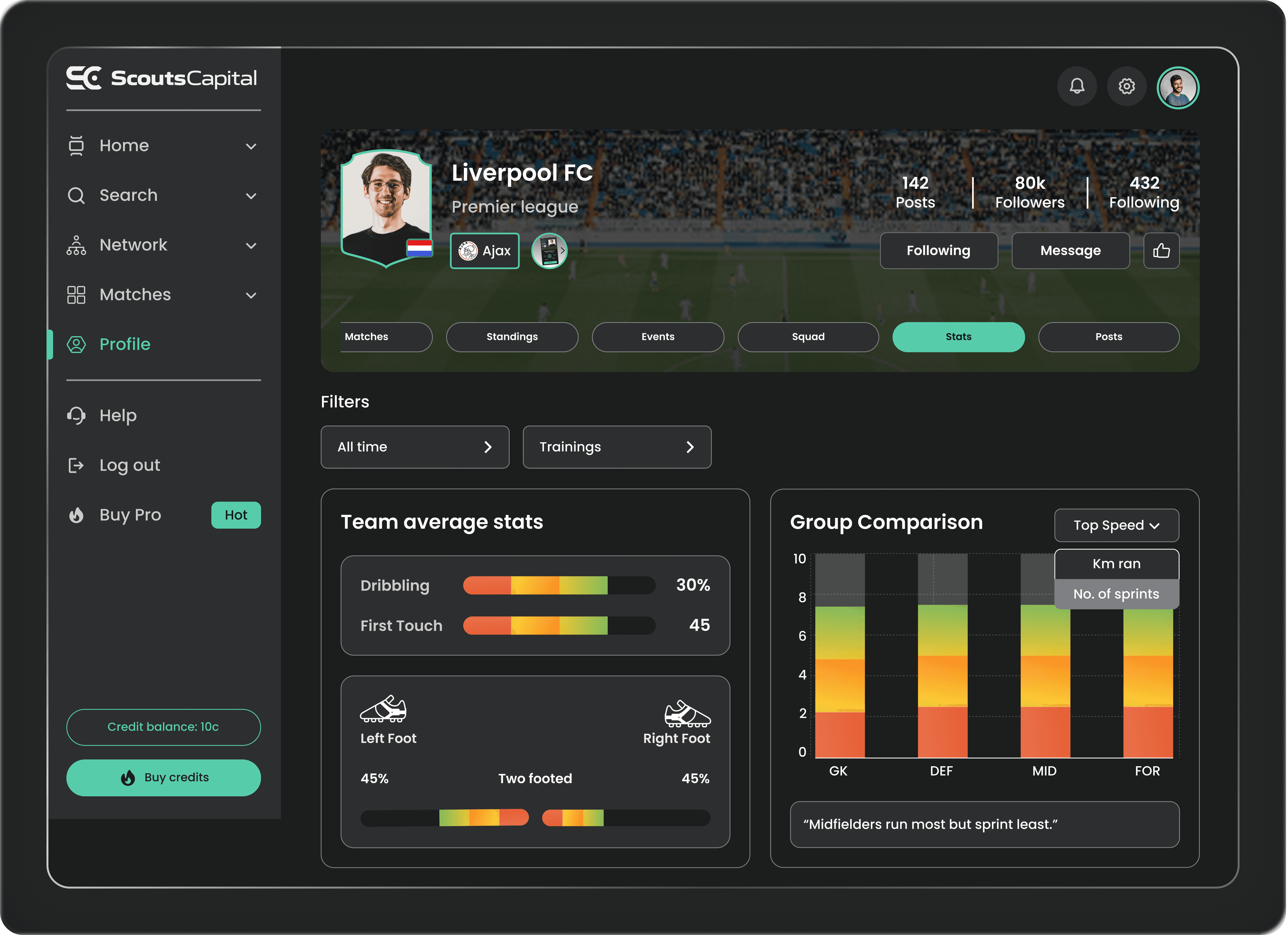Switch to the Matches tab

tap(386, 337)
